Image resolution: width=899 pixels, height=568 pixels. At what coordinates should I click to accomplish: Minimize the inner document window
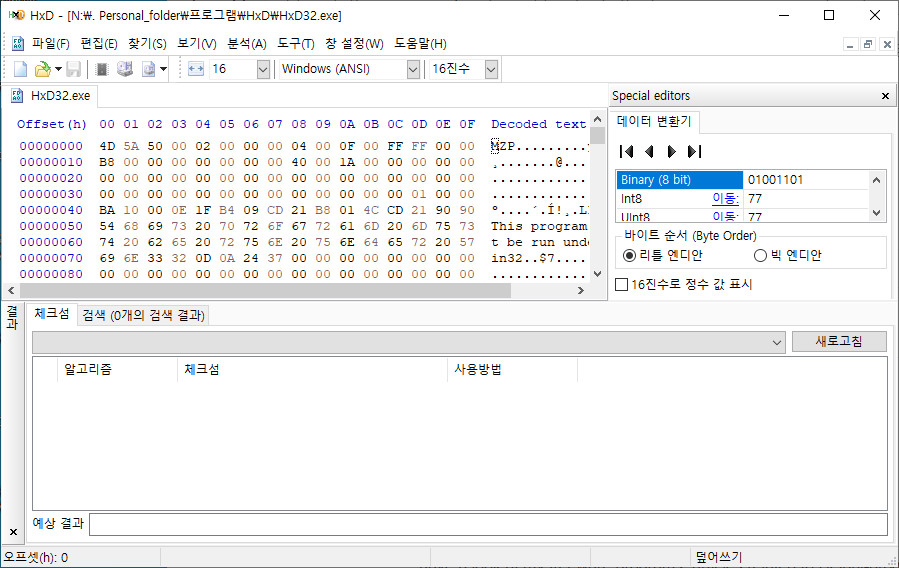pyautogui.click(x=850, y=44)
